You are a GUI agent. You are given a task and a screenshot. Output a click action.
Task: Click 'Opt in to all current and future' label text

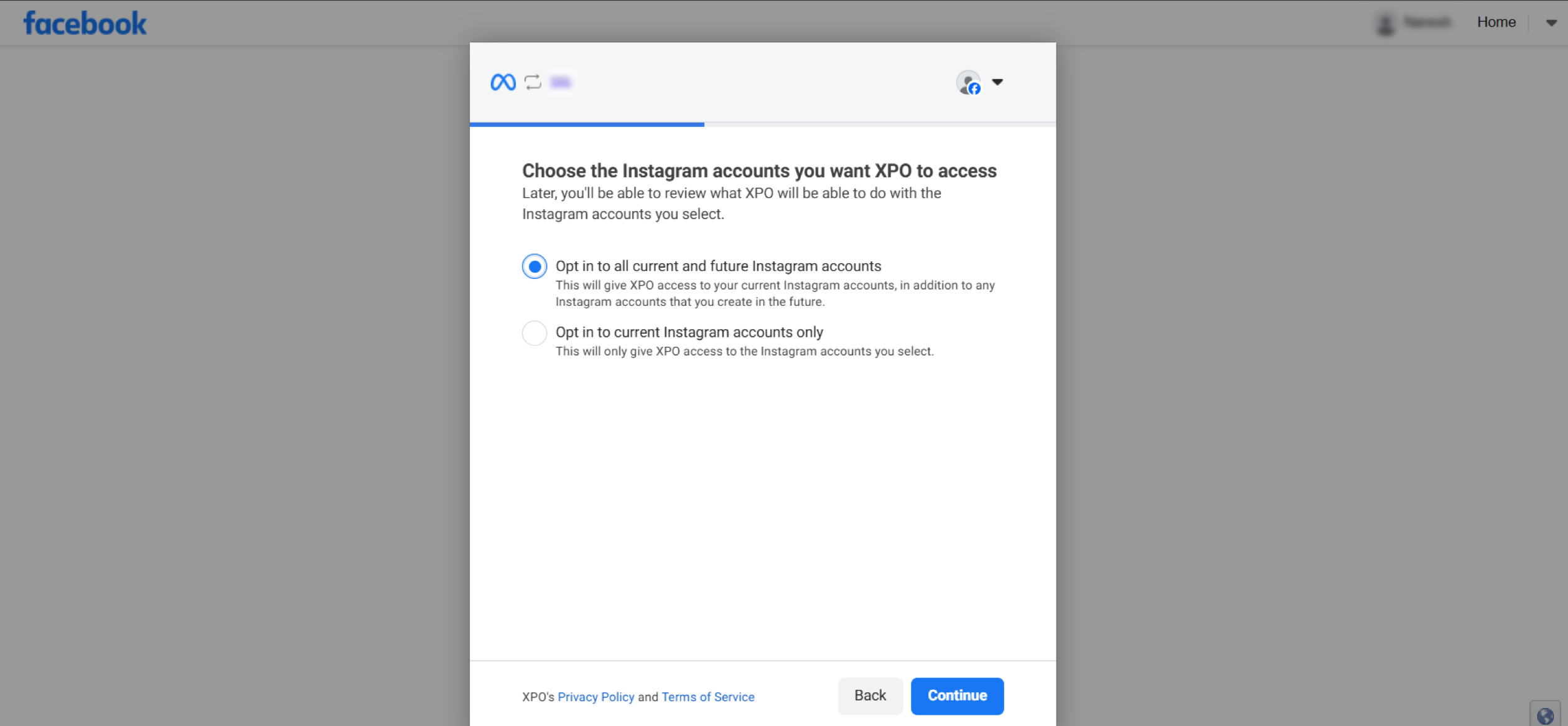pos(718,266)
